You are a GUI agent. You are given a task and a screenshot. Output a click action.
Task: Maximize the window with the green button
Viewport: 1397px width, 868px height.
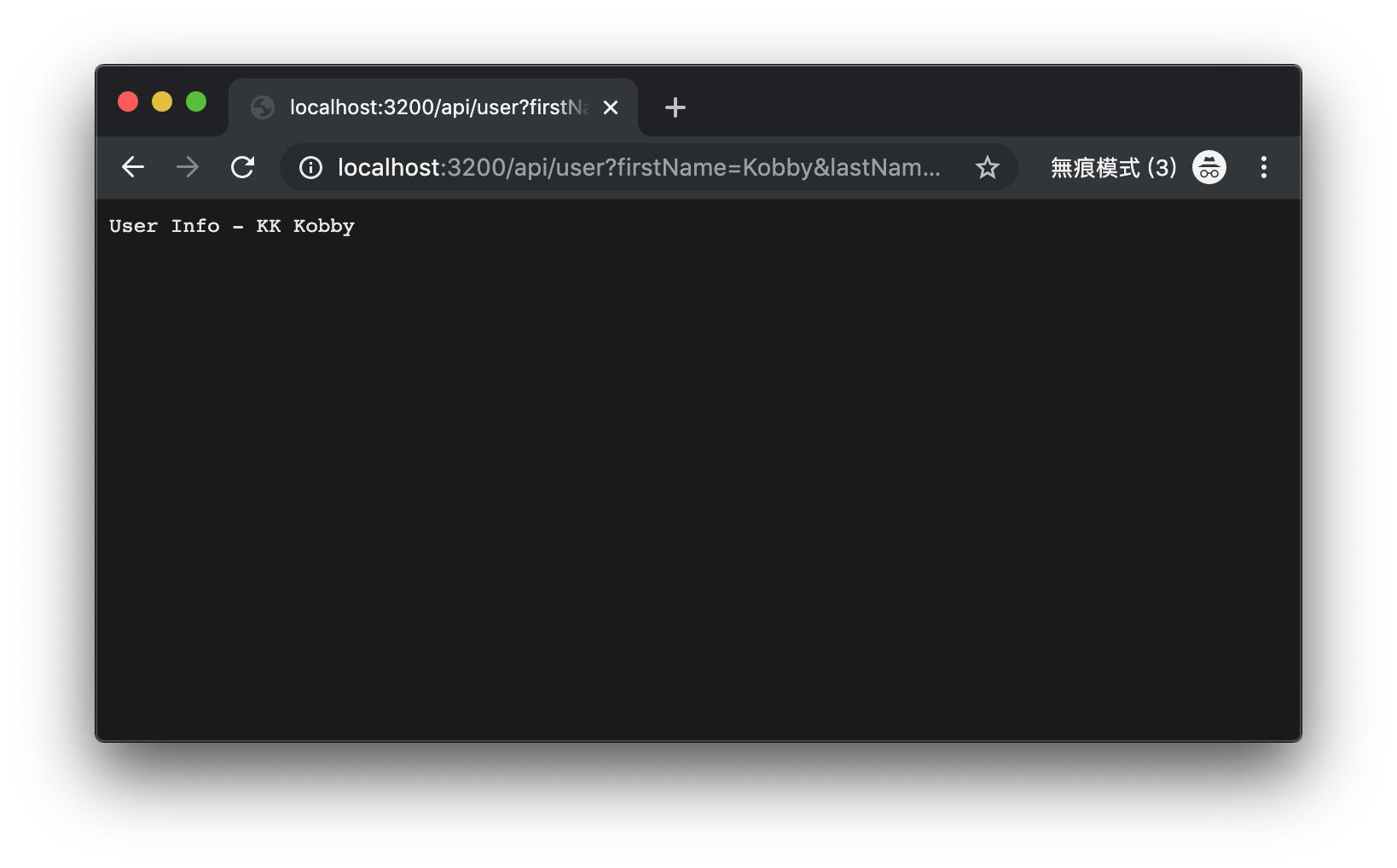[196, 101]
